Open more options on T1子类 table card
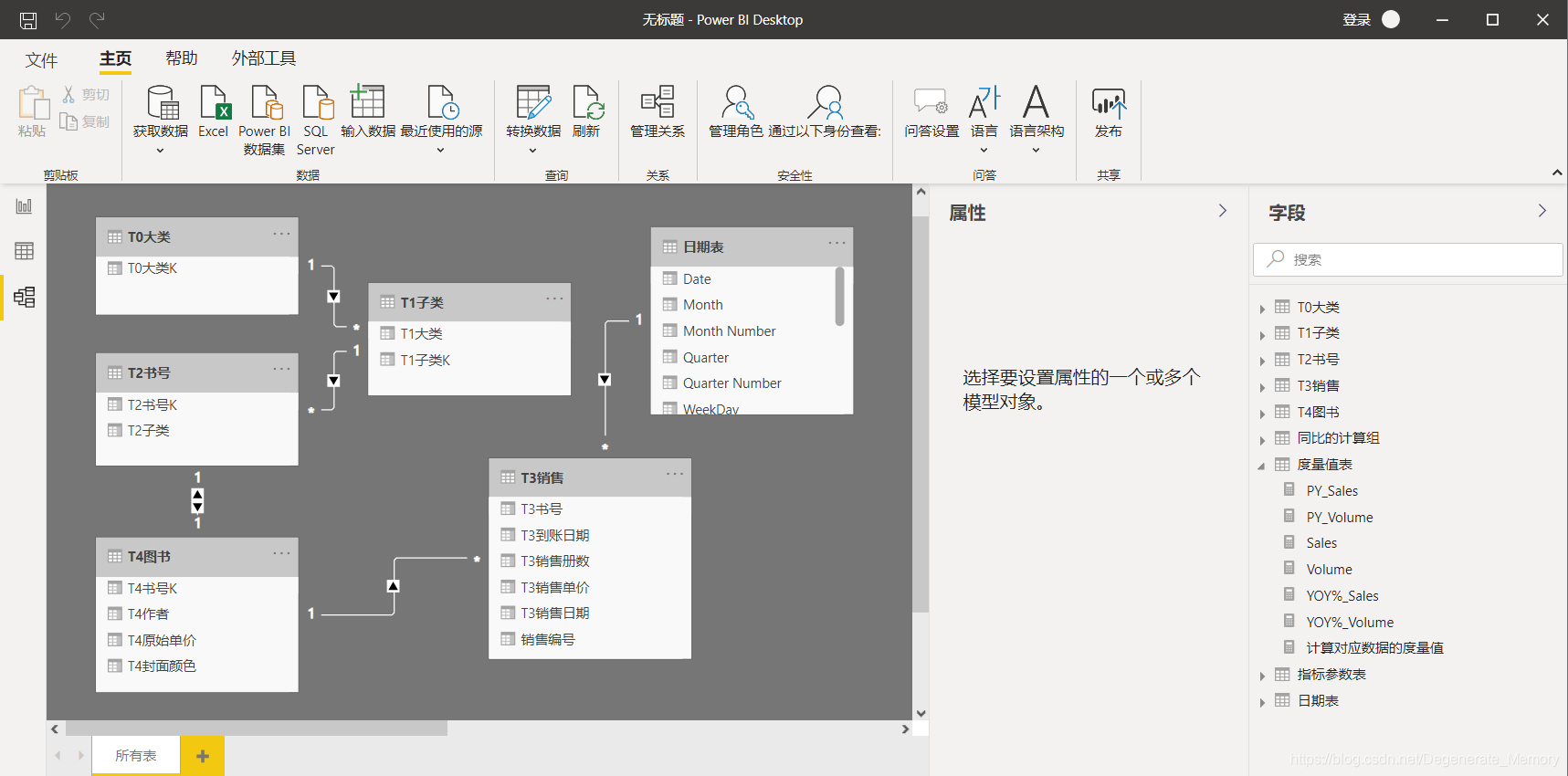Viewport: 1568px width, 776px height. click(554, 299)
